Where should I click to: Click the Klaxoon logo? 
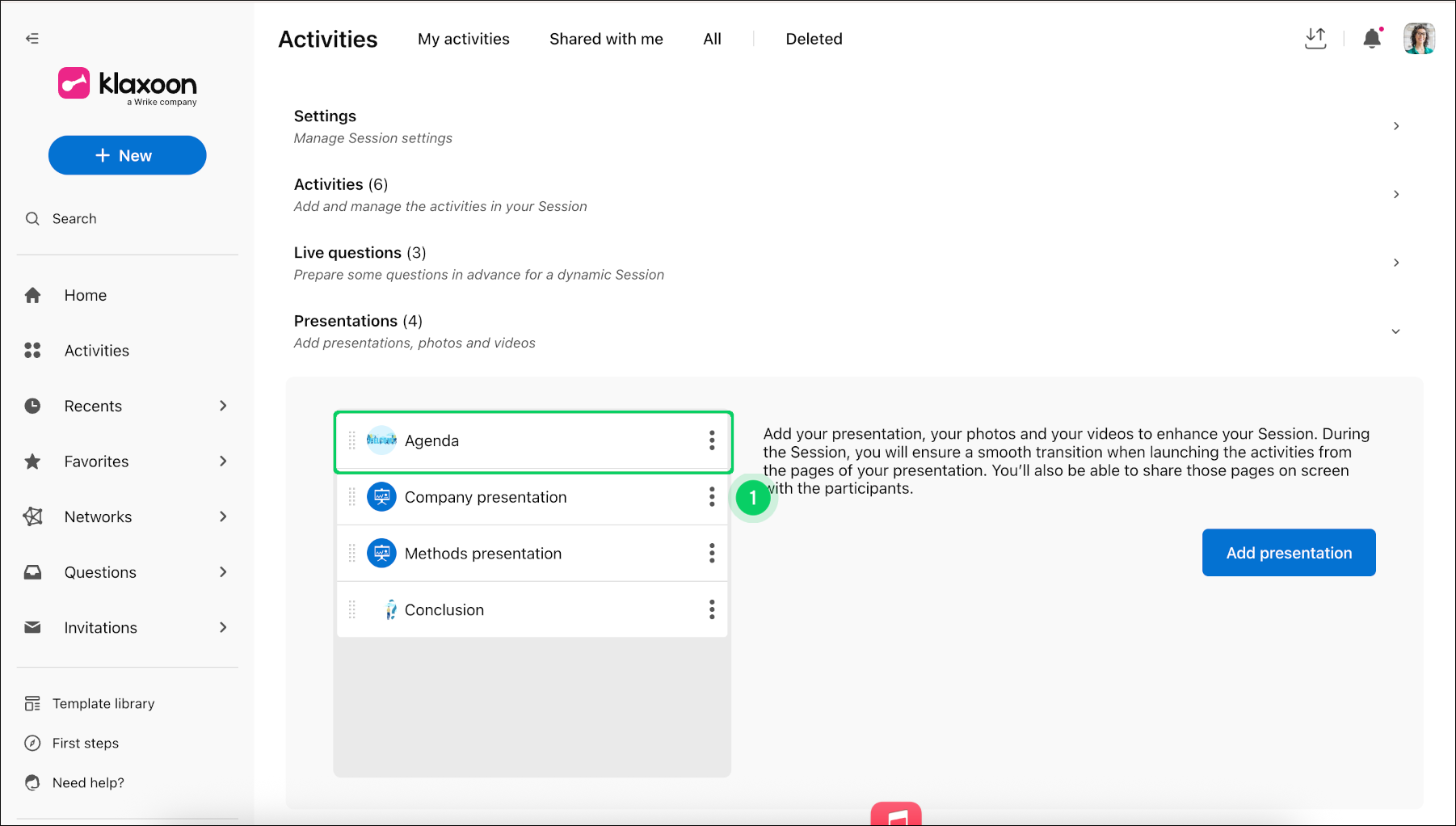tap(128, 85)
